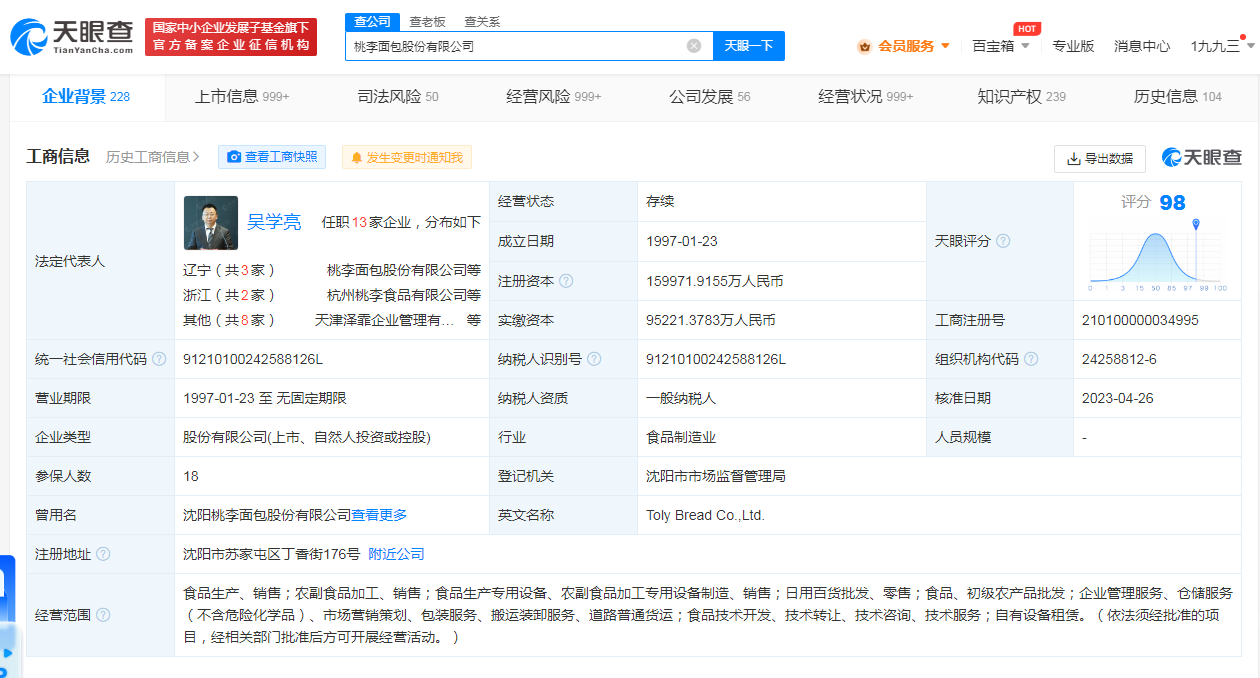Open the help icon beside 组织机构代码
The height and width of the screenshot is (678, 1260).
[1031, 359]
